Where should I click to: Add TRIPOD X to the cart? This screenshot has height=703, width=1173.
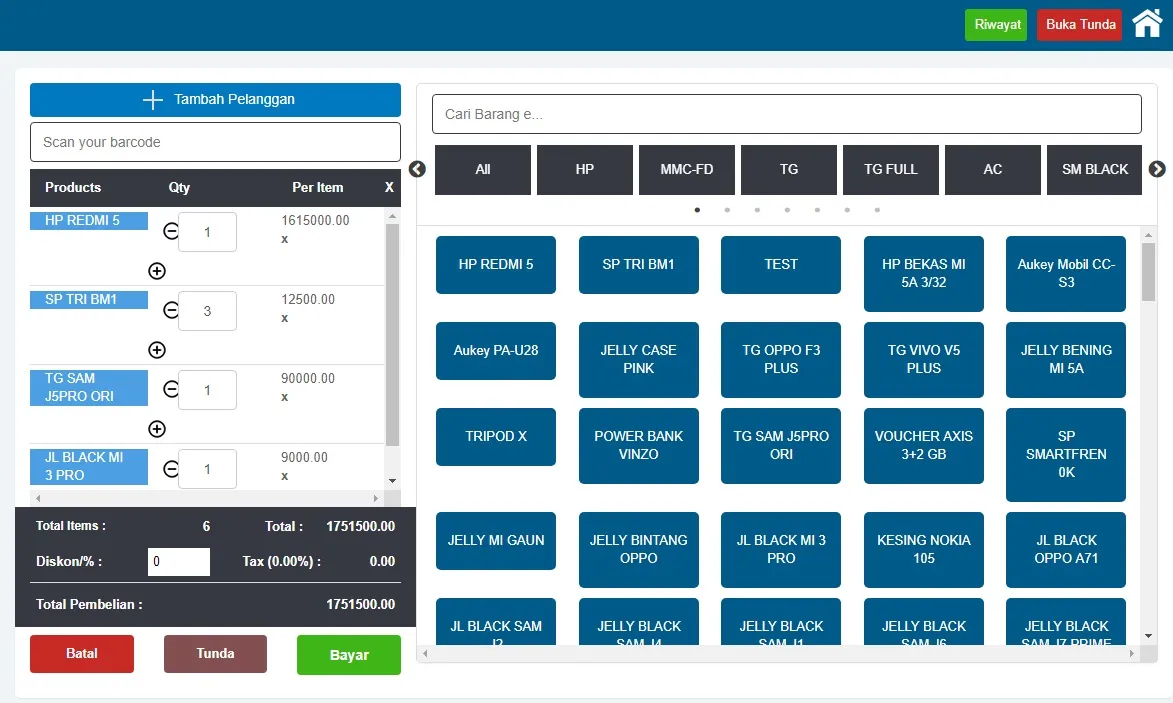pyautogui.click(x=495, y=437)
